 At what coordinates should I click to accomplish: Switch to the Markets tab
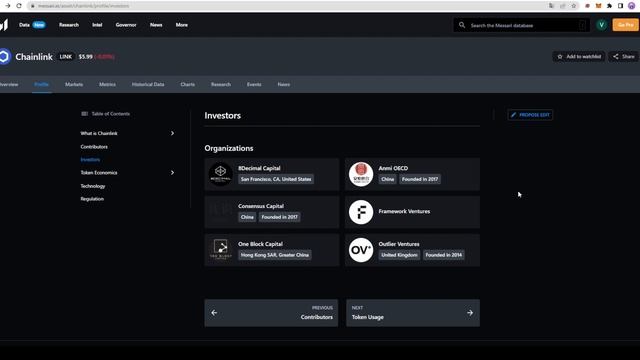coord(74,84)
